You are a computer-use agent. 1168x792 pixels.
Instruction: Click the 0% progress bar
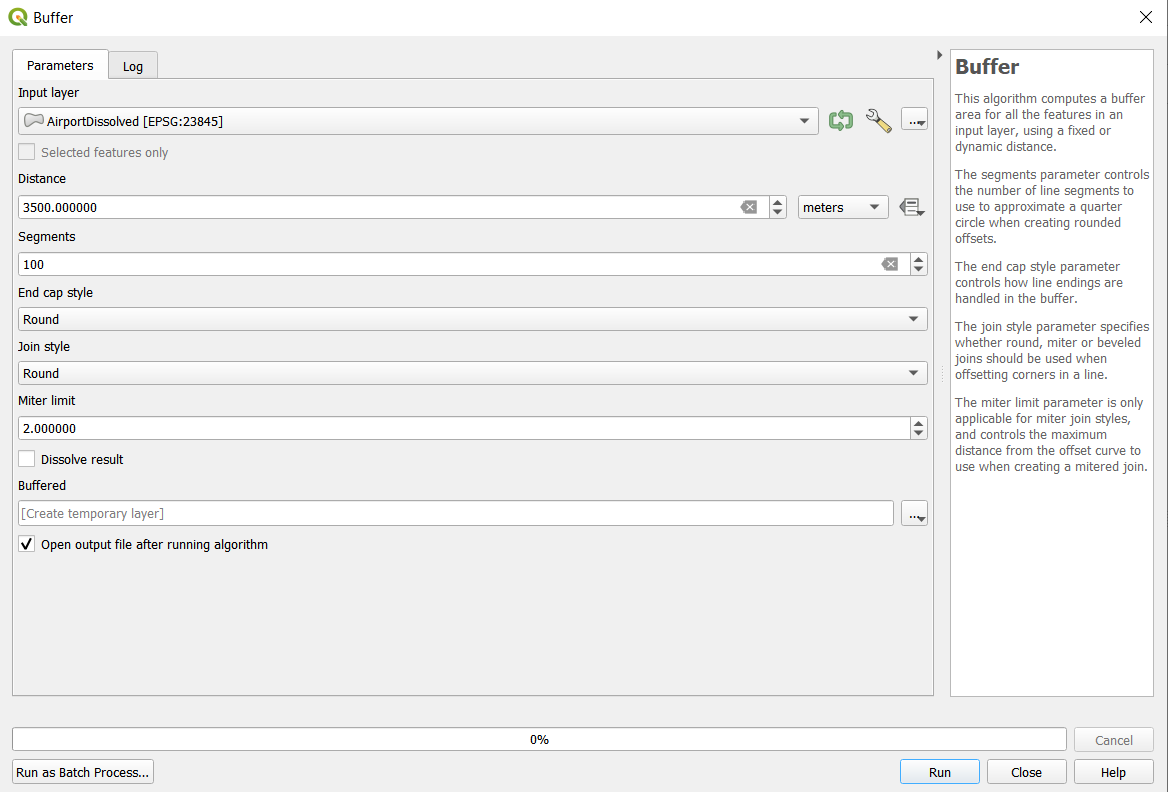539,739
